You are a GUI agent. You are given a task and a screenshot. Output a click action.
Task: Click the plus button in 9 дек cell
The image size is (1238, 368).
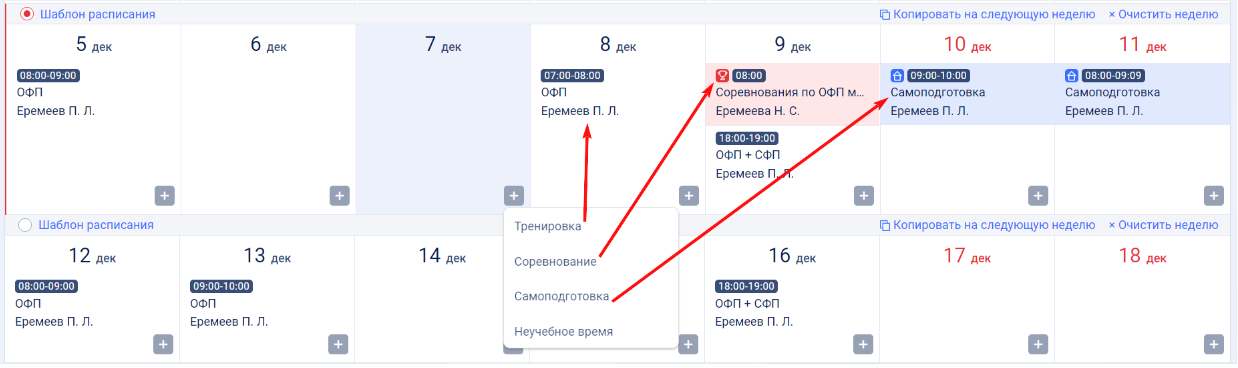click(x=864, y=195)
